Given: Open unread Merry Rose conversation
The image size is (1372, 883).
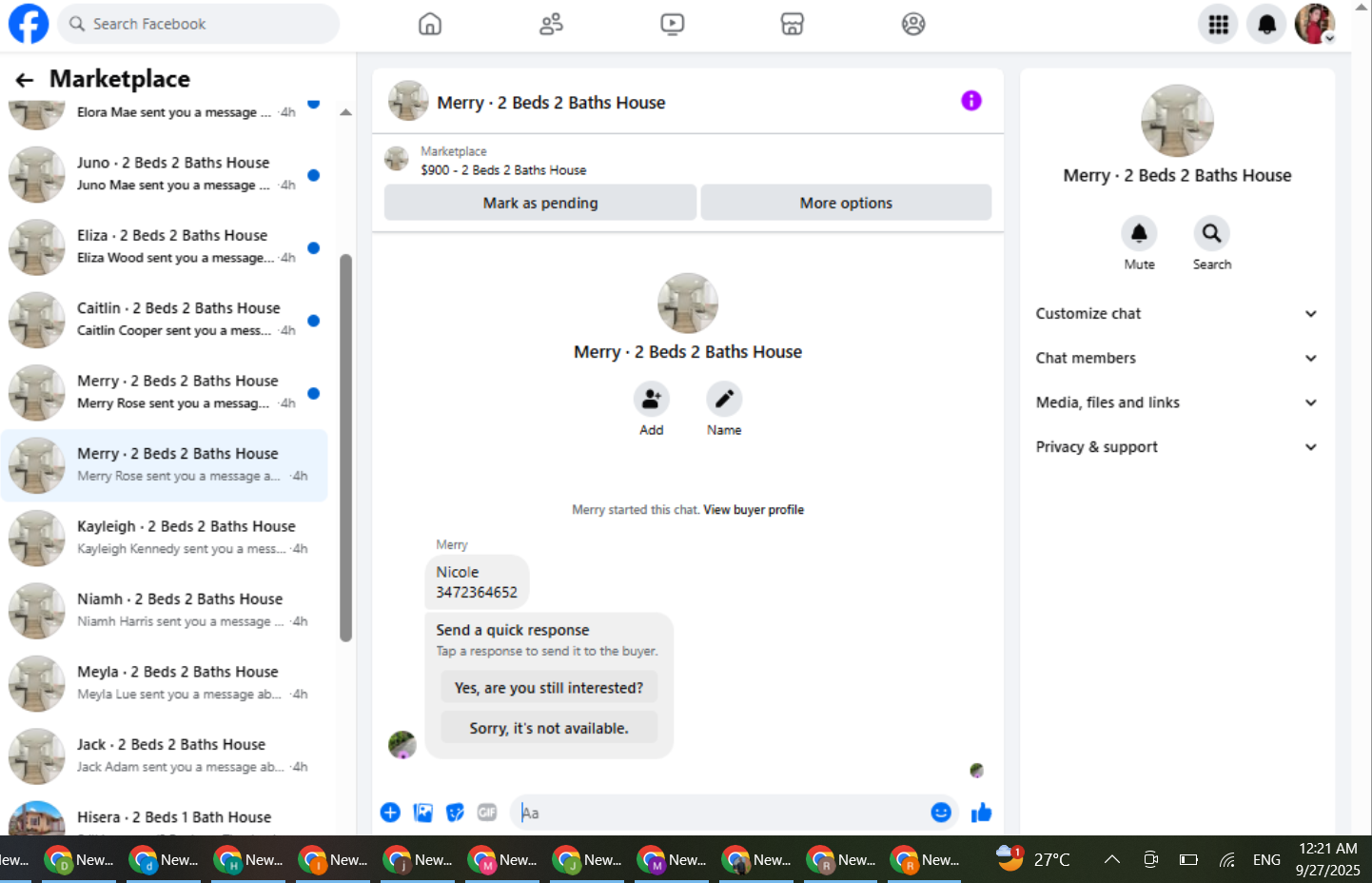Looking at the screenshot, I should (164, 392).
